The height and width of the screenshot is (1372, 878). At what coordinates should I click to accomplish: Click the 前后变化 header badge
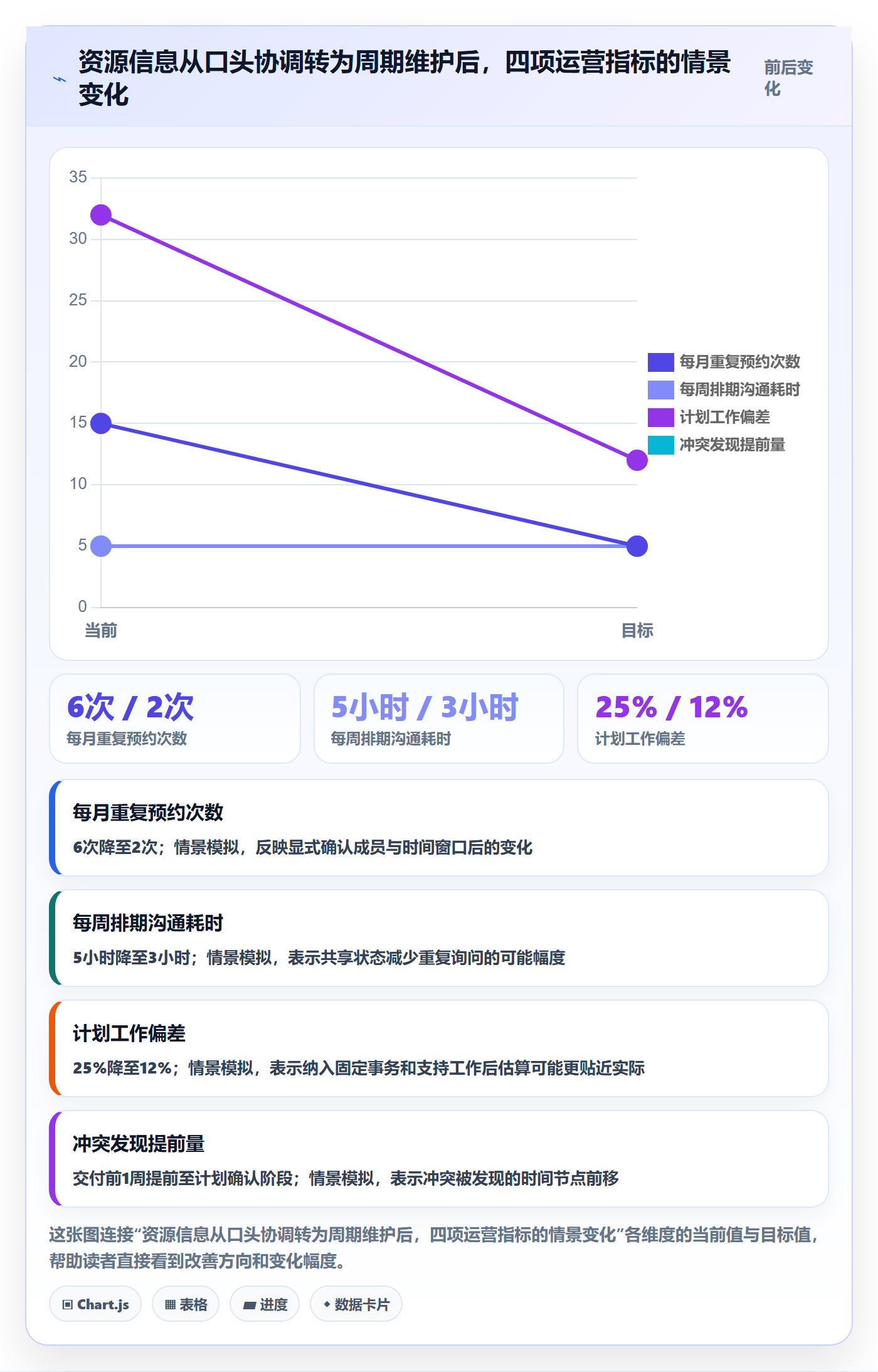tap(789, 78)
